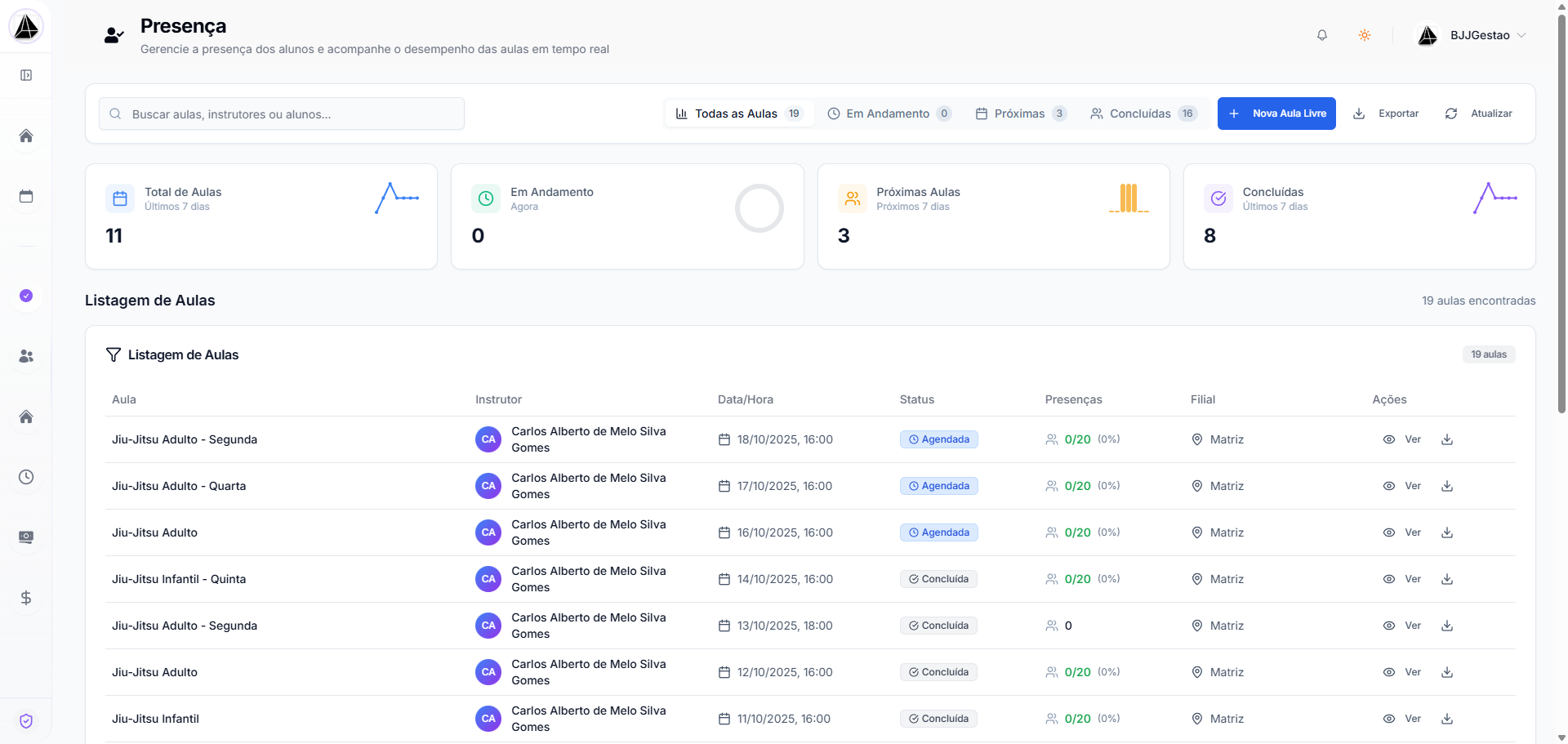Open the calendar icon in sidebar
The height and width of the screenshot is (744, 1568).
pyautogui.click(x=26, y=196)
